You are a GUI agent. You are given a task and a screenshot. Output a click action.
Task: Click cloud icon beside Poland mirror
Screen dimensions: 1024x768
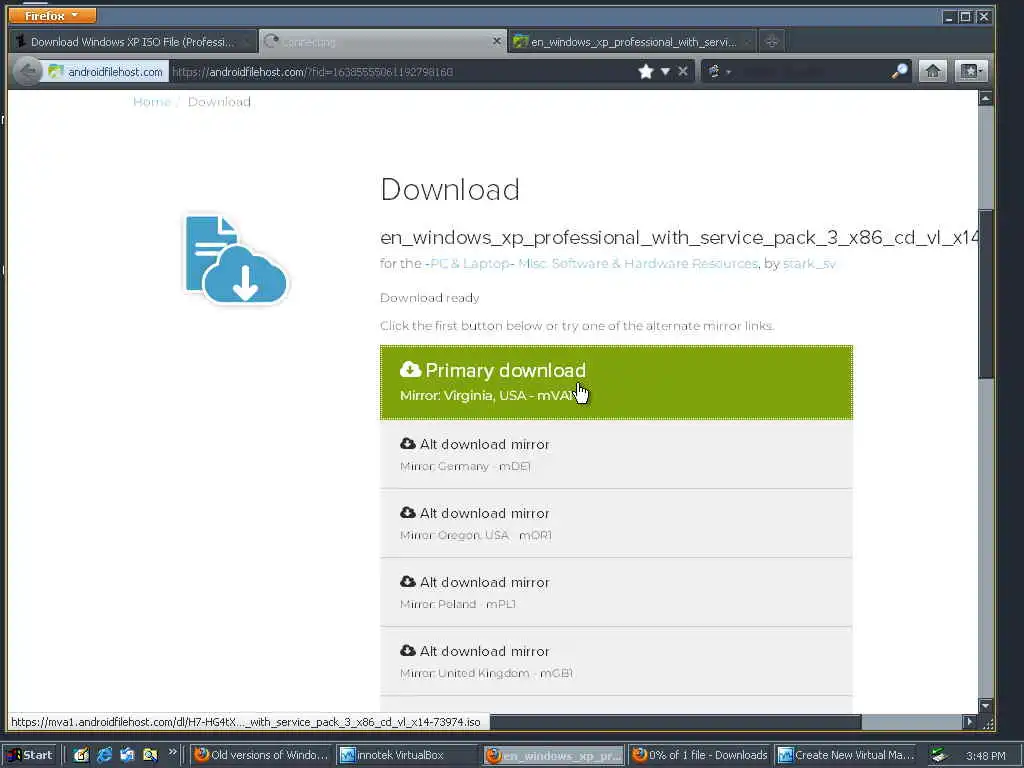coord(408,581)
